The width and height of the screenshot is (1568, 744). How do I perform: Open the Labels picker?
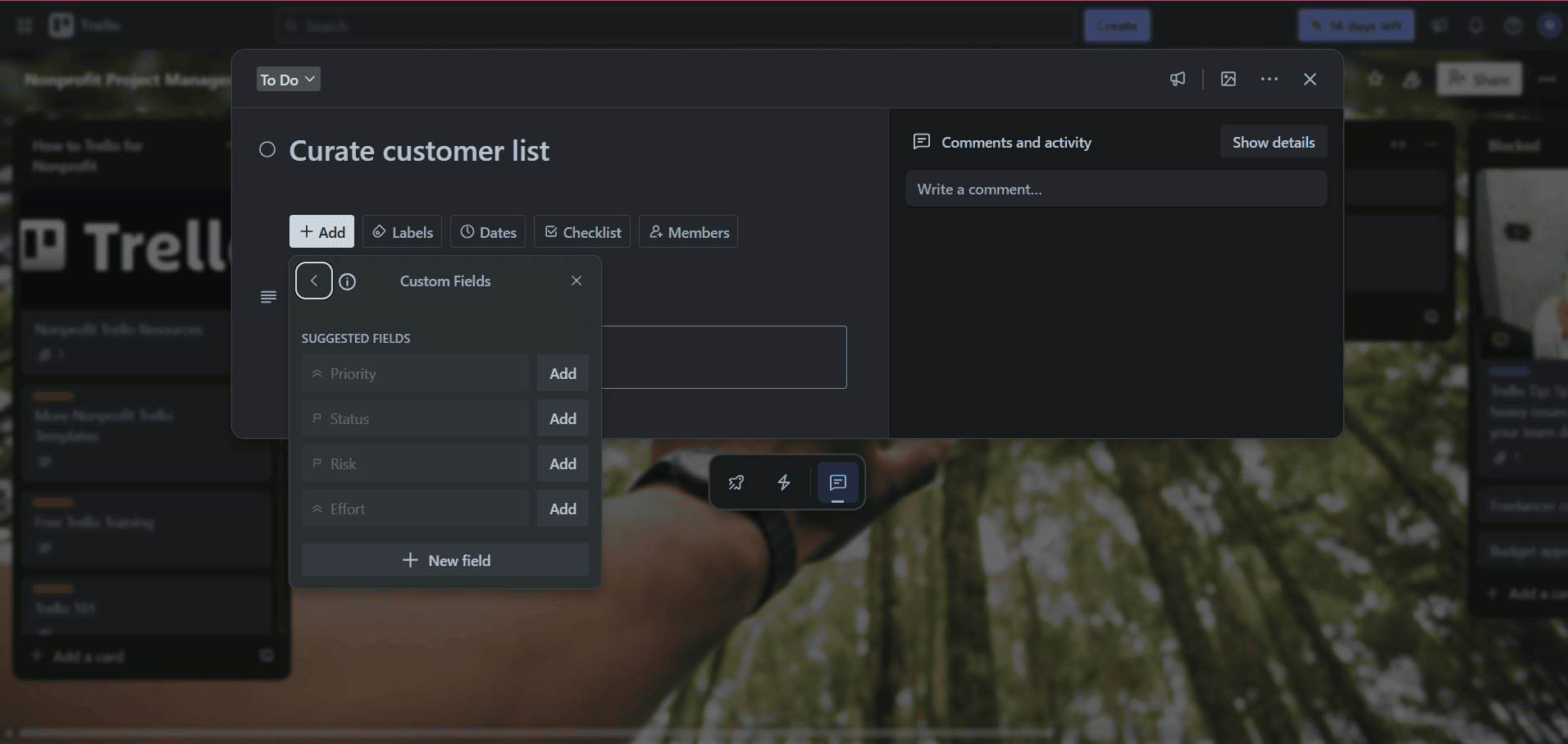[x=403, y=232]
